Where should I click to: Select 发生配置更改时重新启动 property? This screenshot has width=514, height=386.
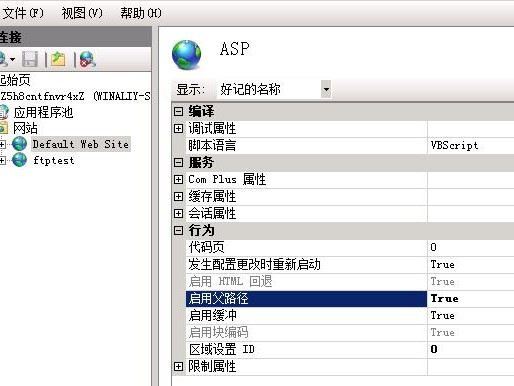(x=306, y=264)
